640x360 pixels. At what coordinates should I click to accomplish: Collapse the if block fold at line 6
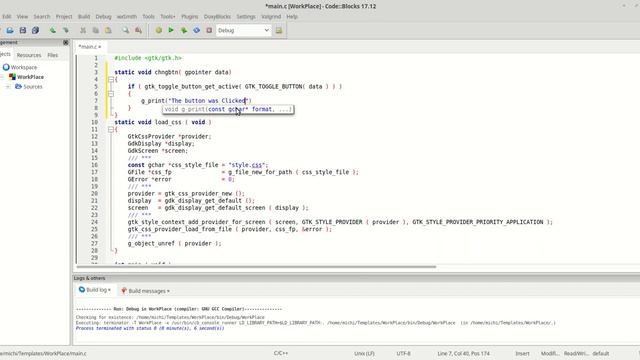pyautogui.click(x=111, y=94)
